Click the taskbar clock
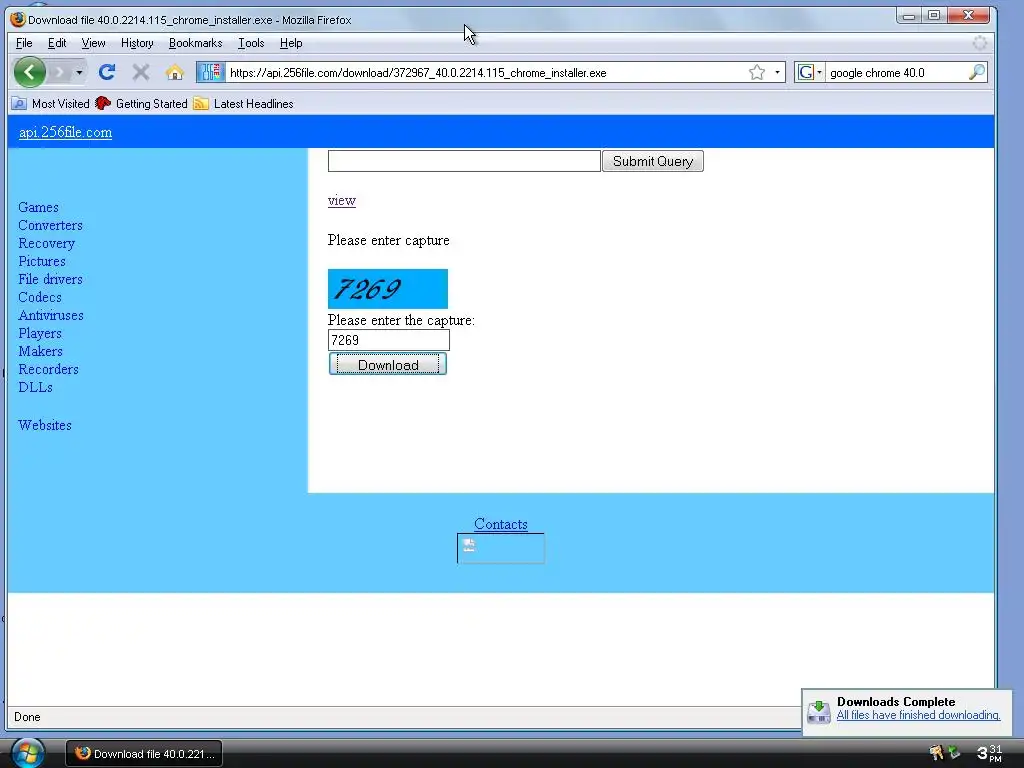The image size is (1024, 768). pyautogui.click(x=989, y=753)
